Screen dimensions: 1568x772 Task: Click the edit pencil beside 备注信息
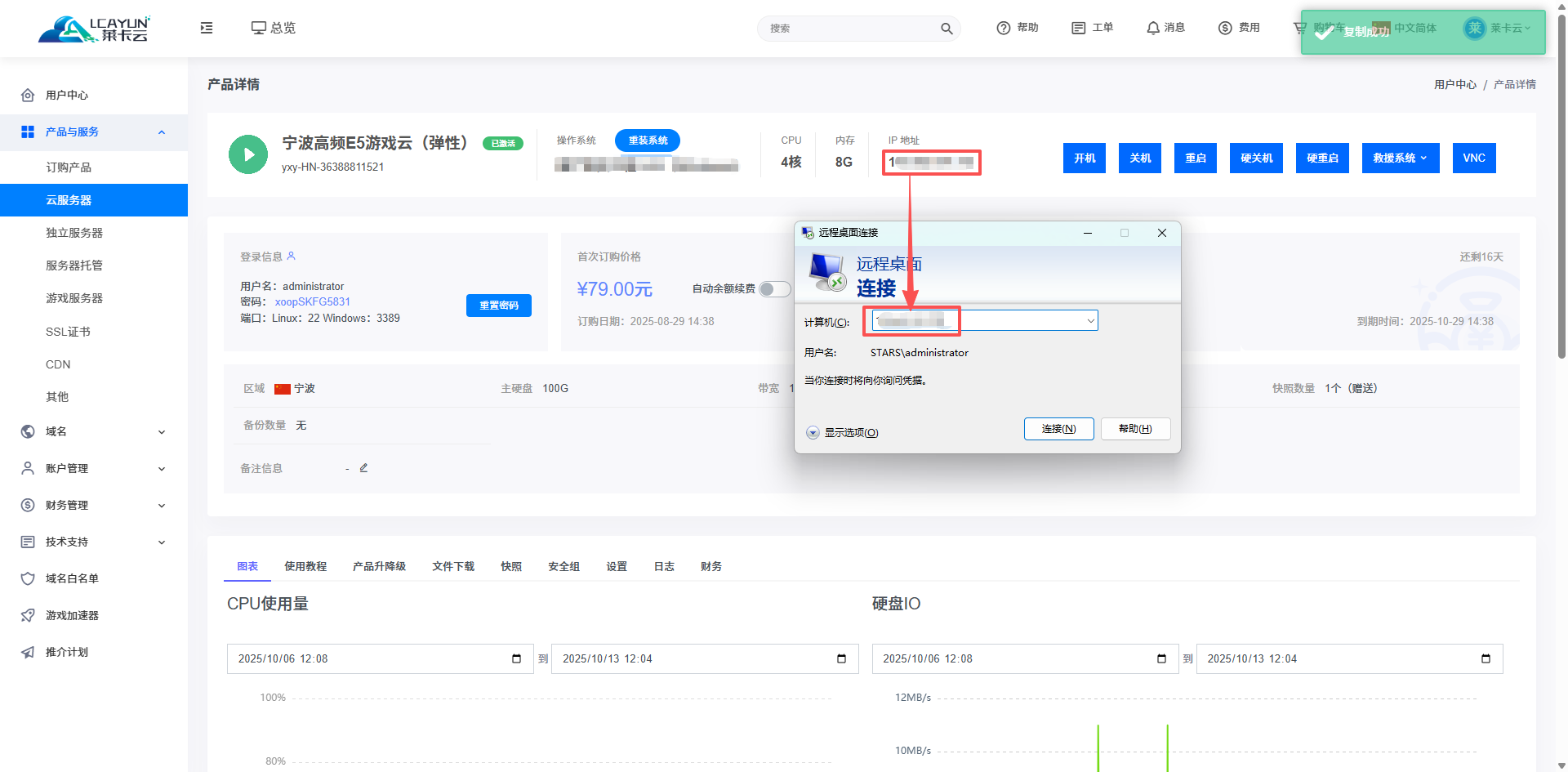[x=364, y=468]
